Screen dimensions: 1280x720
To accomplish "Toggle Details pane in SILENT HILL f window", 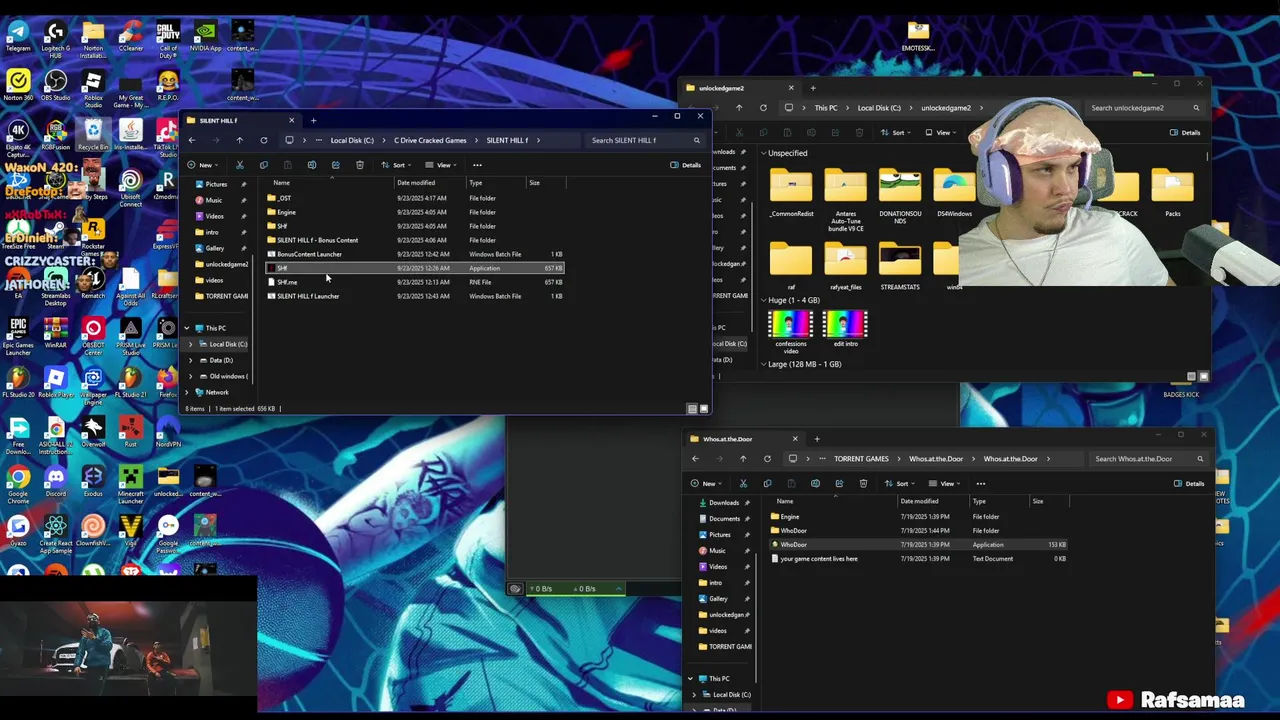I will (686, 165).
